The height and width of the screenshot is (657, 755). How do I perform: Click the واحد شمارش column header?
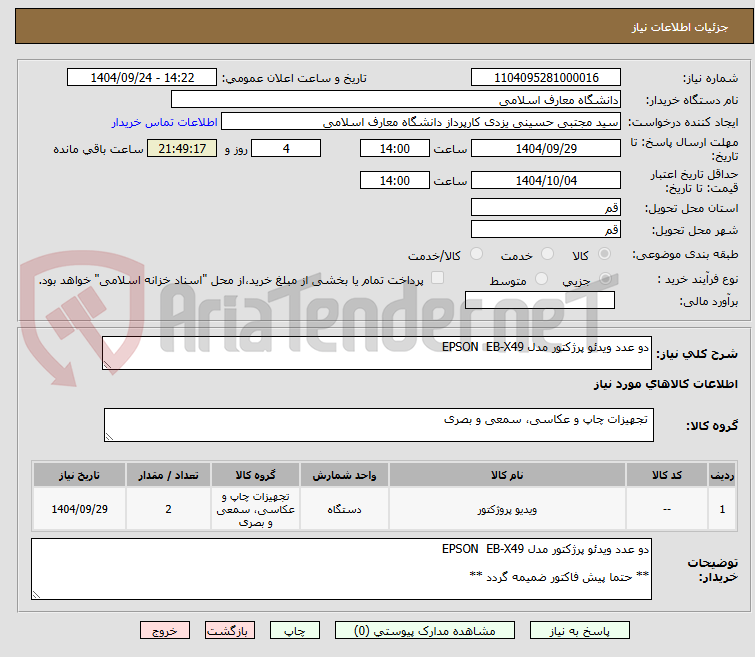pos(344,475)
